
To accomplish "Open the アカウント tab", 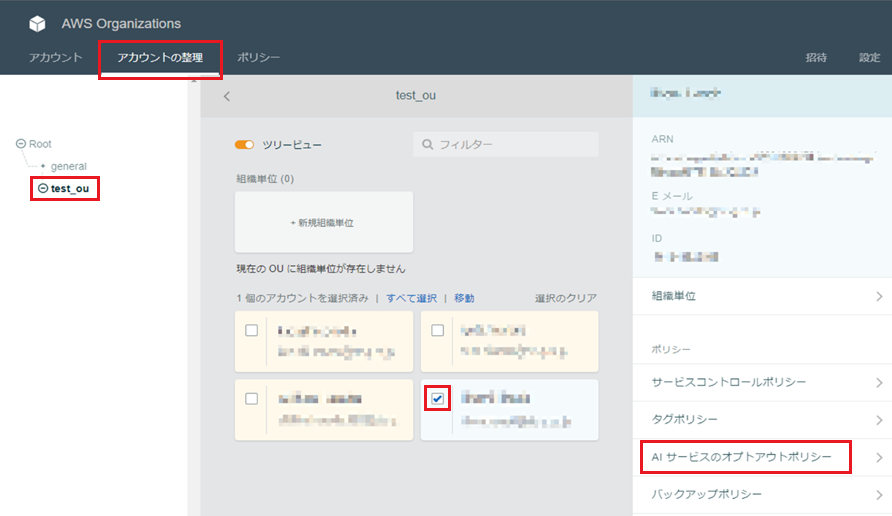I will point(56,57).
